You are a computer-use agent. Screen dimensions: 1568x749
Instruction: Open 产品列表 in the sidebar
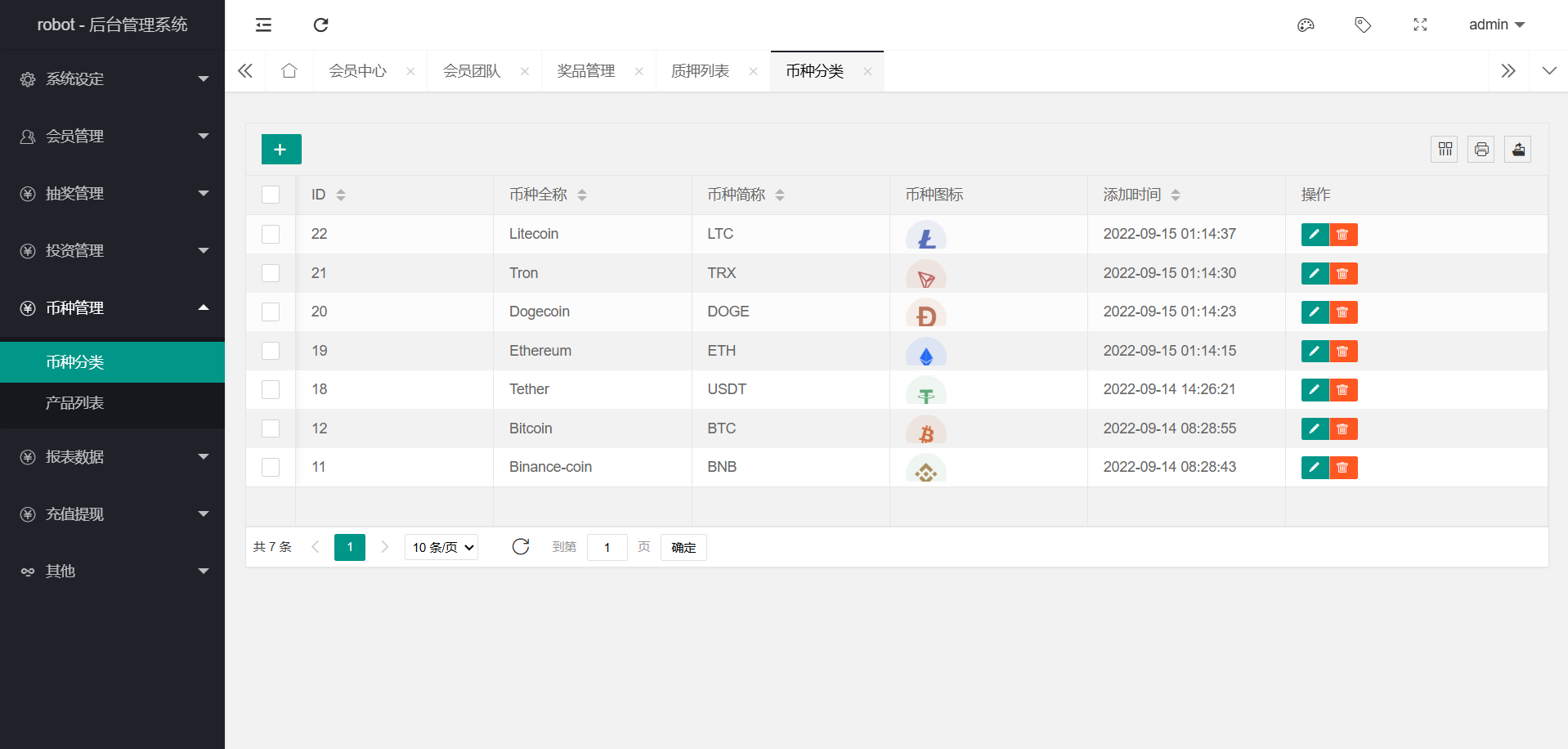(75, 403)
